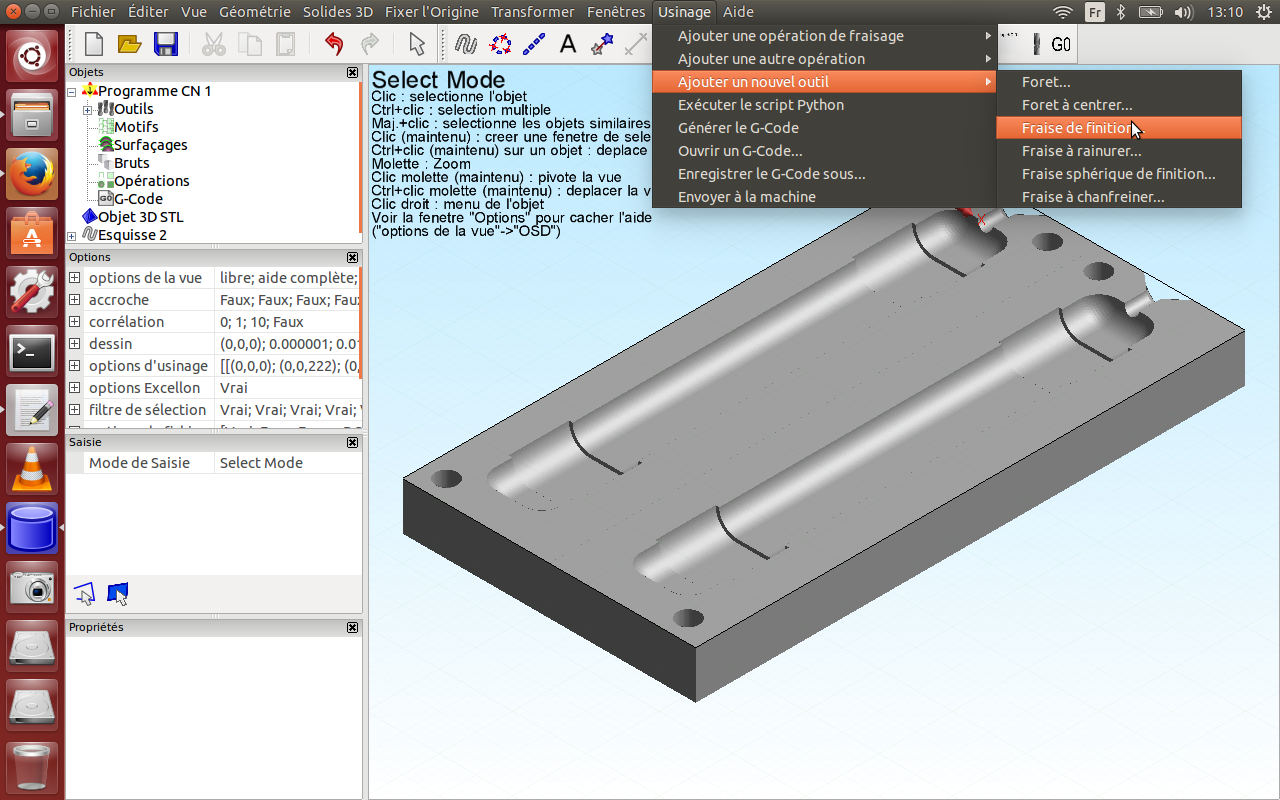Choose Fraise à rainurer from submenu
The image size is (1280, 800).
click(1081, 151)
